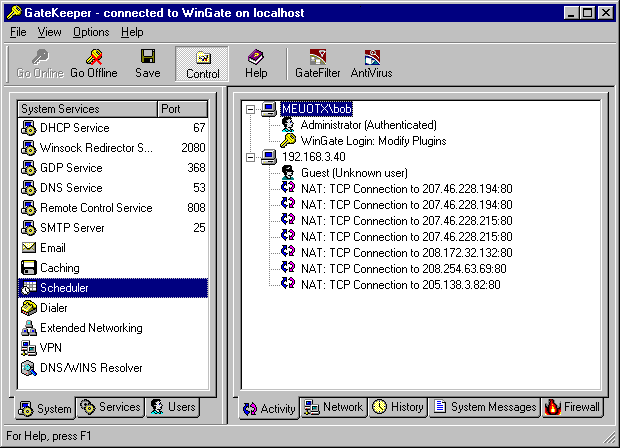This screenshot has width=620, height=448.
Task: Click the Guest user icon
Action: point(288,173)
